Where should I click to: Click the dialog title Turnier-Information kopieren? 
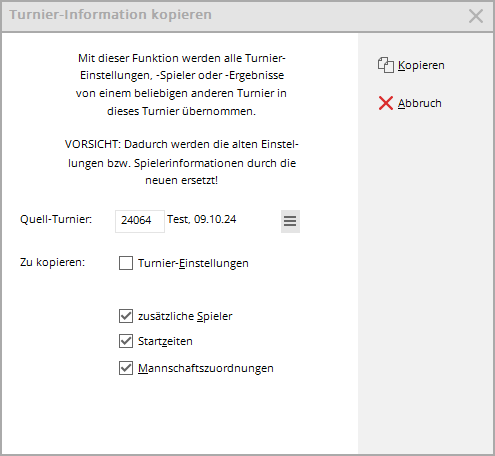(110, 15)
